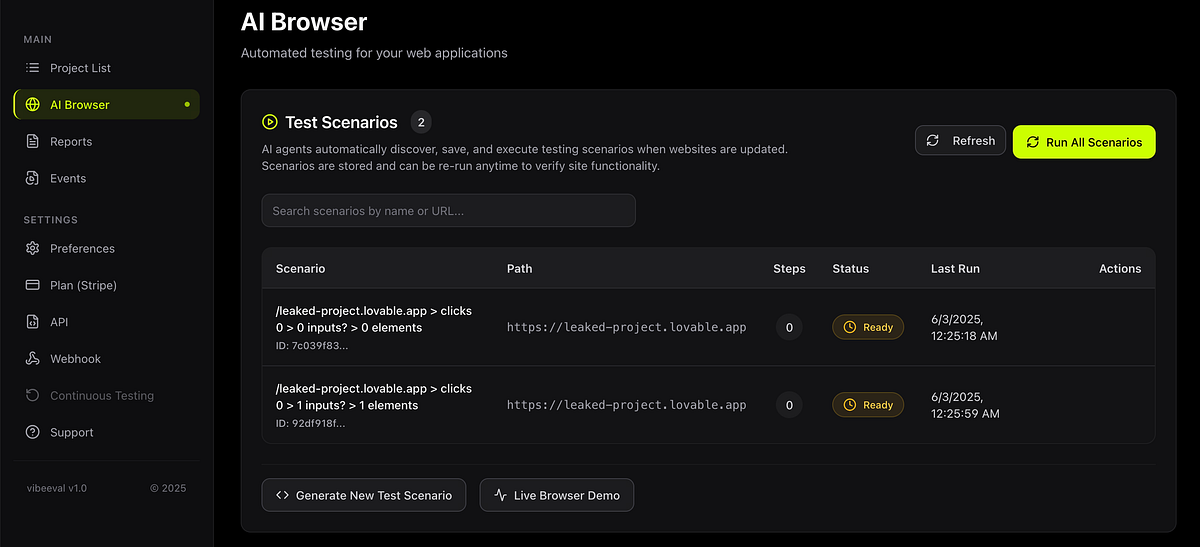Click the Project List list icon
The width and height of the screenshot is (1200, 547).
click(x=32, y=68)
